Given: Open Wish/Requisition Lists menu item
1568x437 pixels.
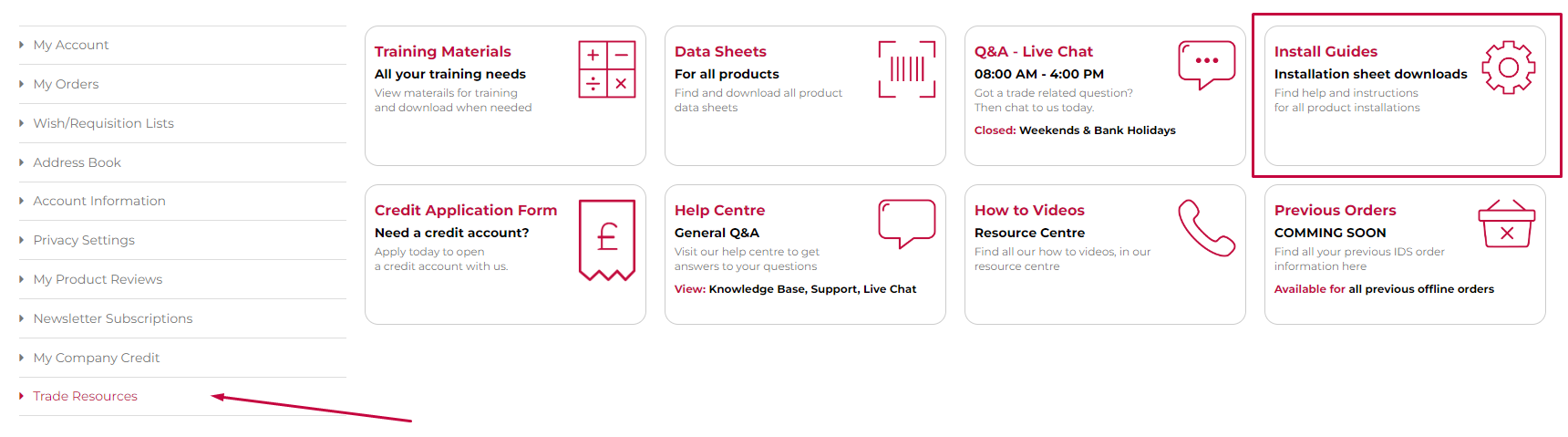Looking at the screenshot, I should click(104, 123).
